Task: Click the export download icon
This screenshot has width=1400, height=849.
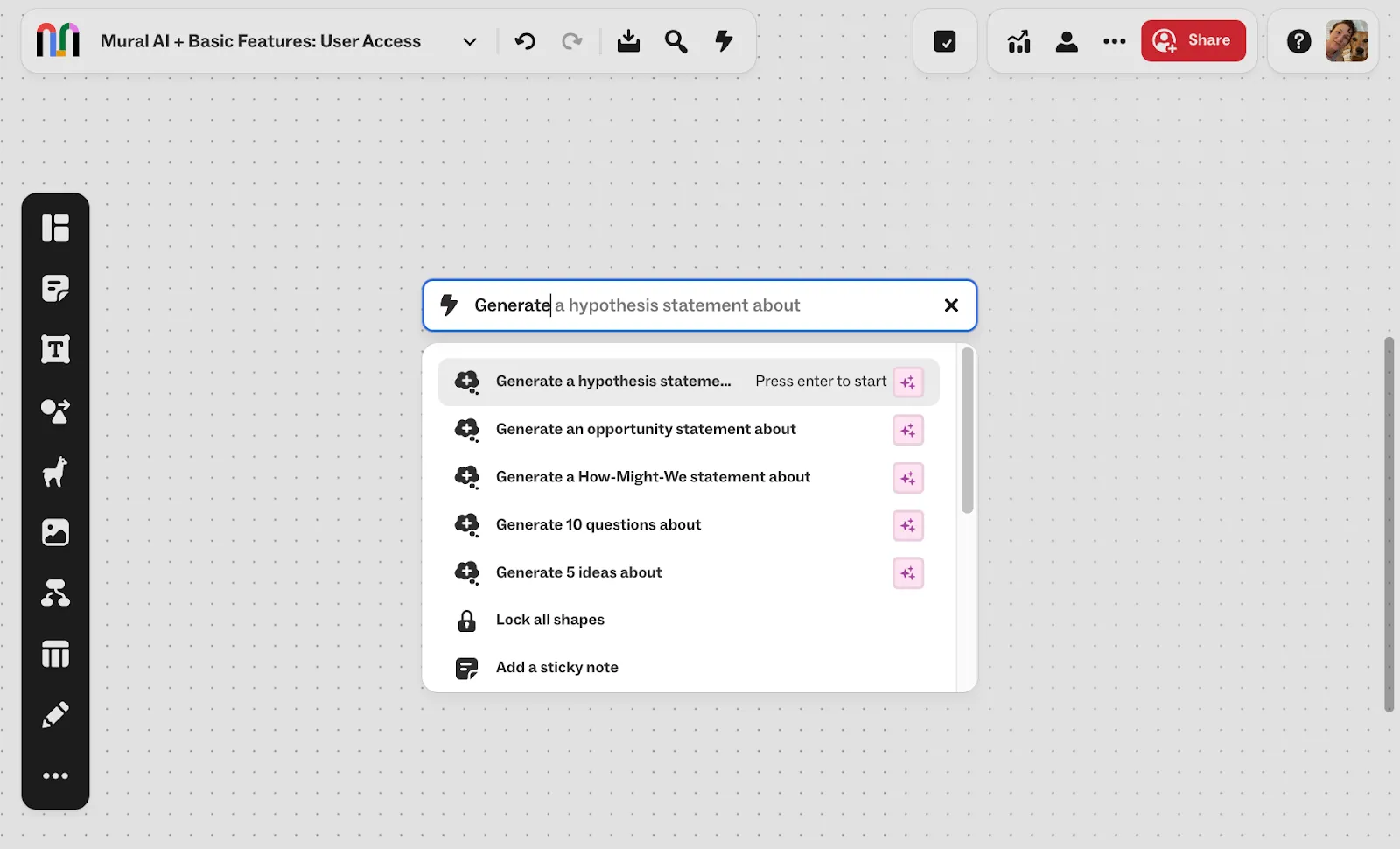Action: [x=628, y=41]
